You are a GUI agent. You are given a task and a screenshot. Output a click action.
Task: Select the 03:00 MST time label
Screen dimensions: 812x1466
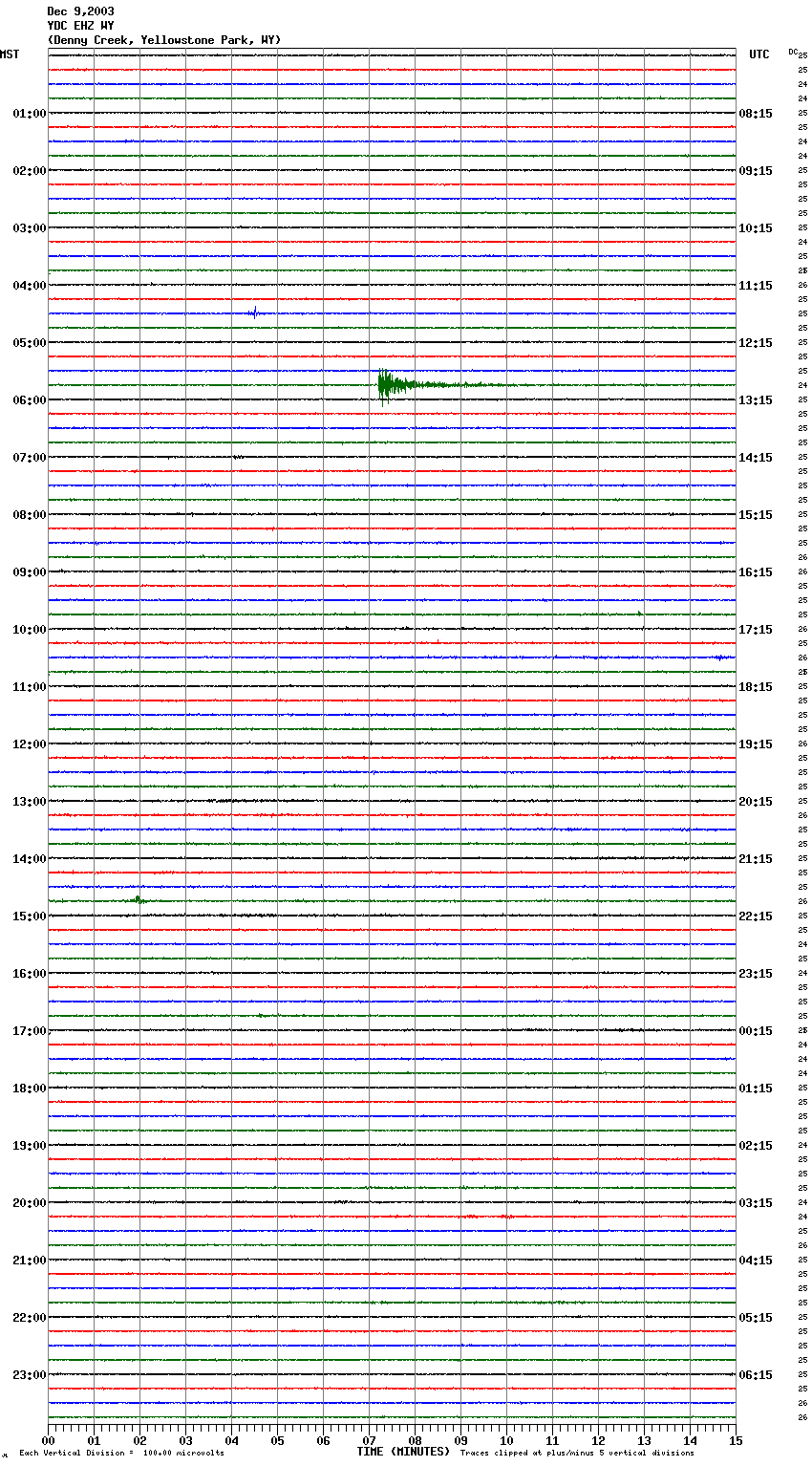click(x=30, y=228)
